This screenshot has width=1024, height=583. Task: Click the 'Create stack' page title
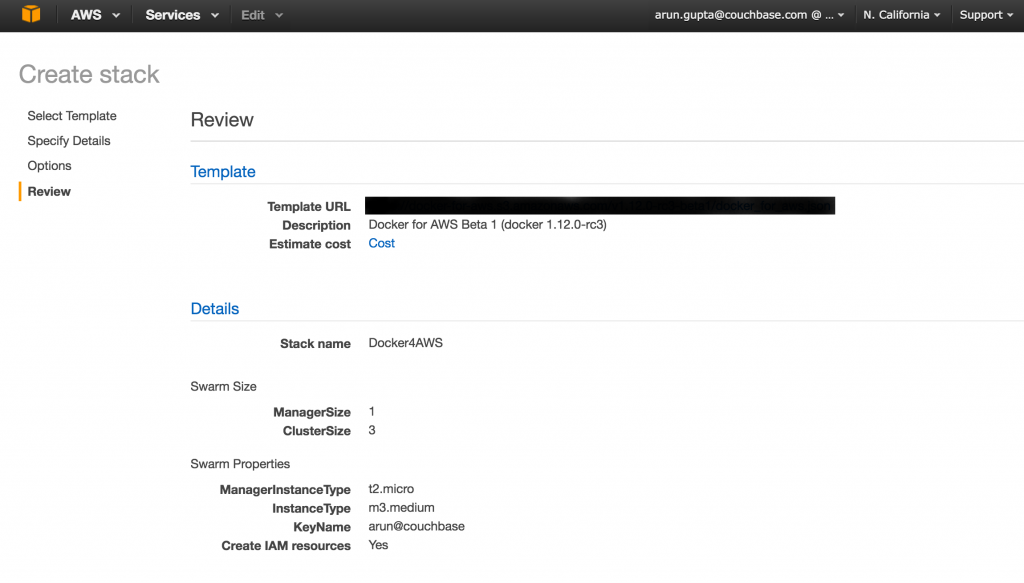89,74
